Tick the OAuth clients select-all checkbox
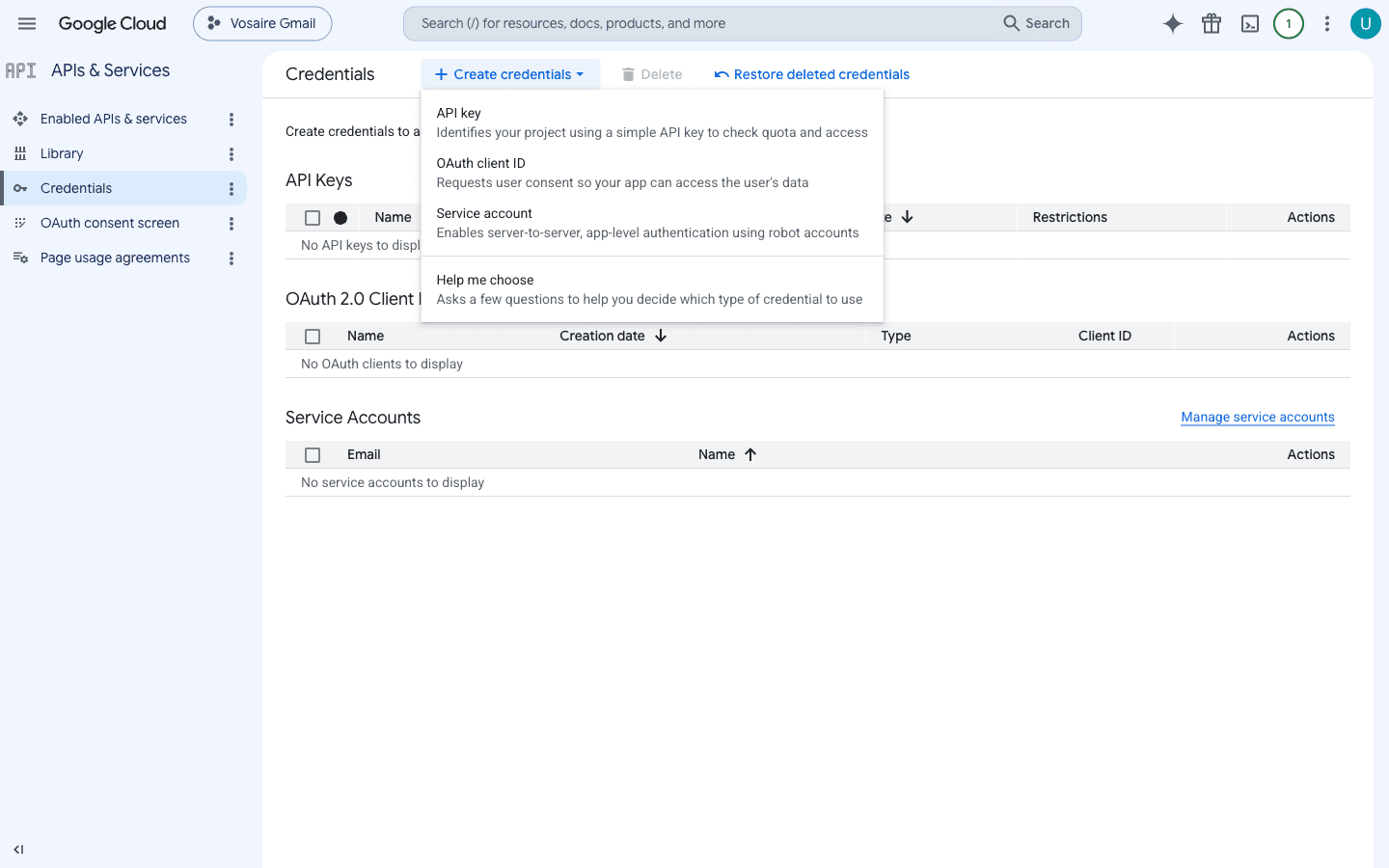 [313, 337]
